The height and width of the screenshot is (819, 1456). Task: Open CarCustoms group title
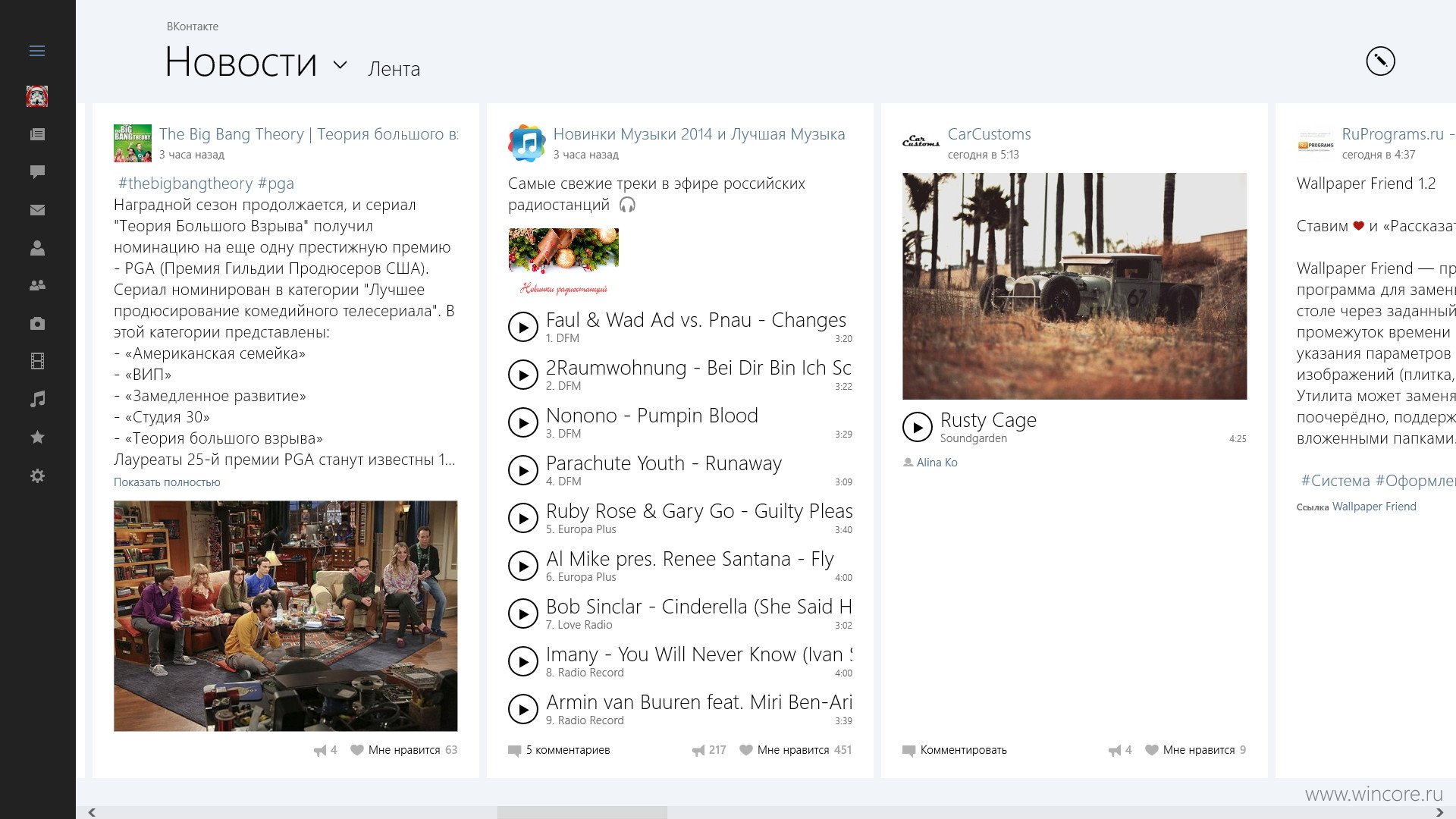click(x=990, y=134)
